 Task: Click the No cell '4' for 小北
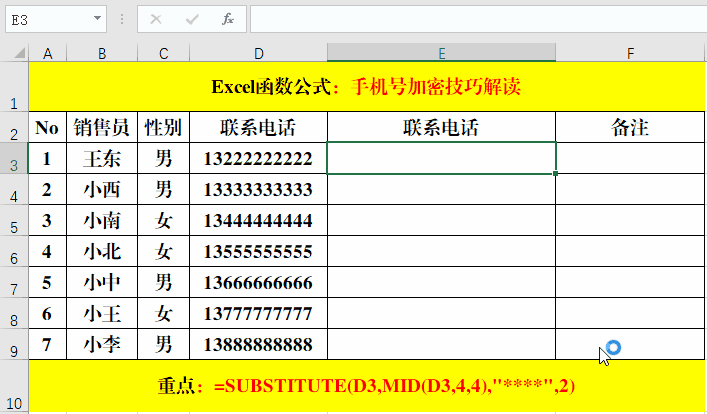[47, 251]
